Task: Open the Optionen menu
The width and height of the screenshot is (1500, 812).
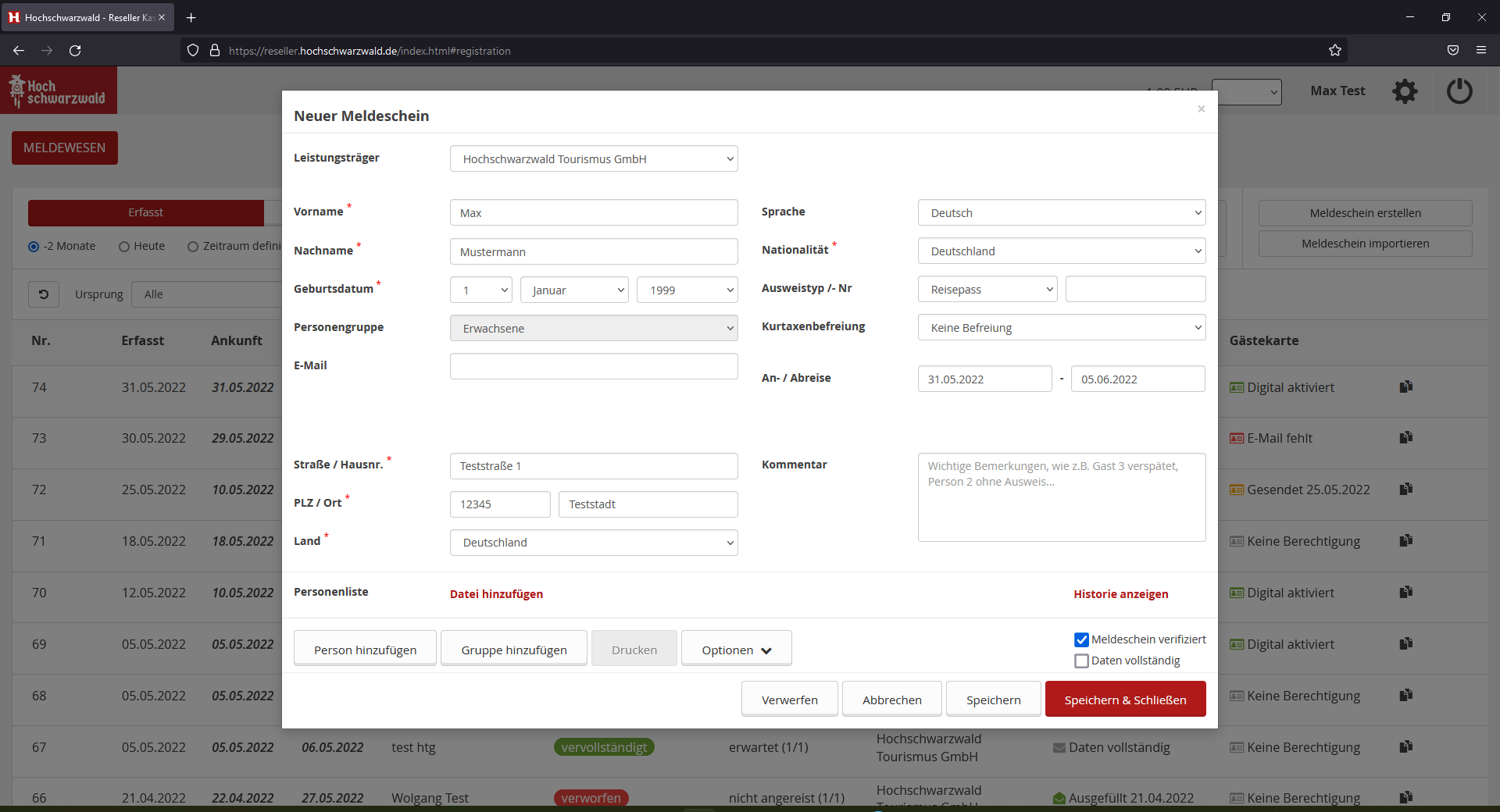Action: click(736, 650)
